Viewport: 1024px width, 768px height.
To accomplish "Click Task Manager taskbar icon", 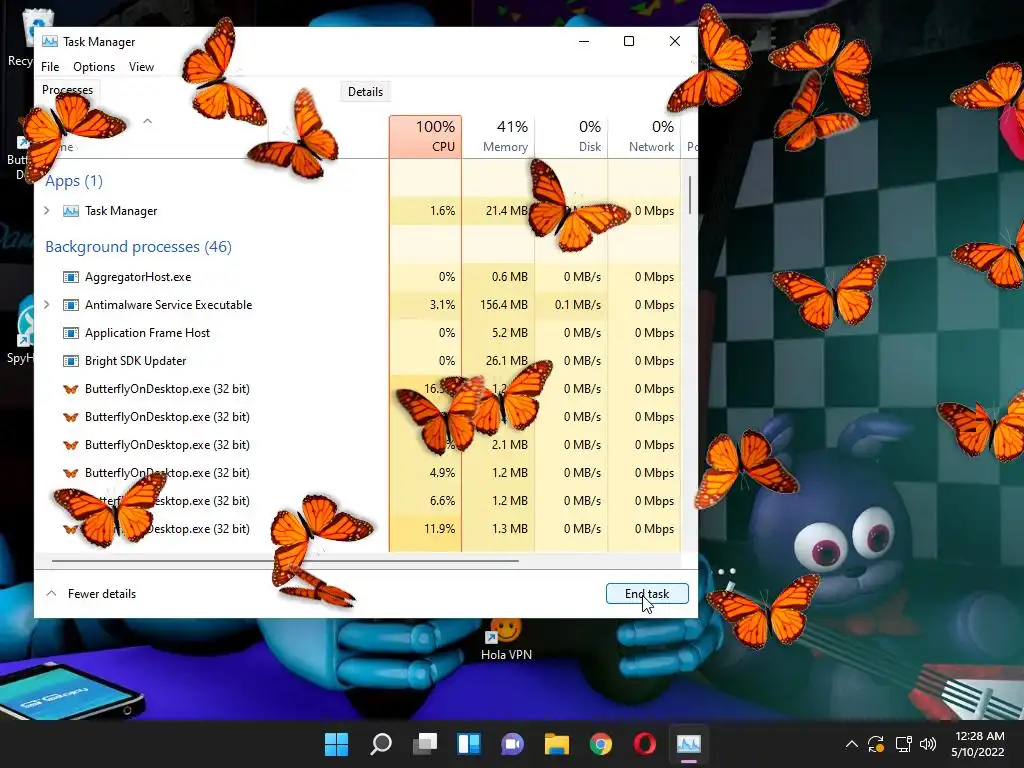I will click(688, 744).
